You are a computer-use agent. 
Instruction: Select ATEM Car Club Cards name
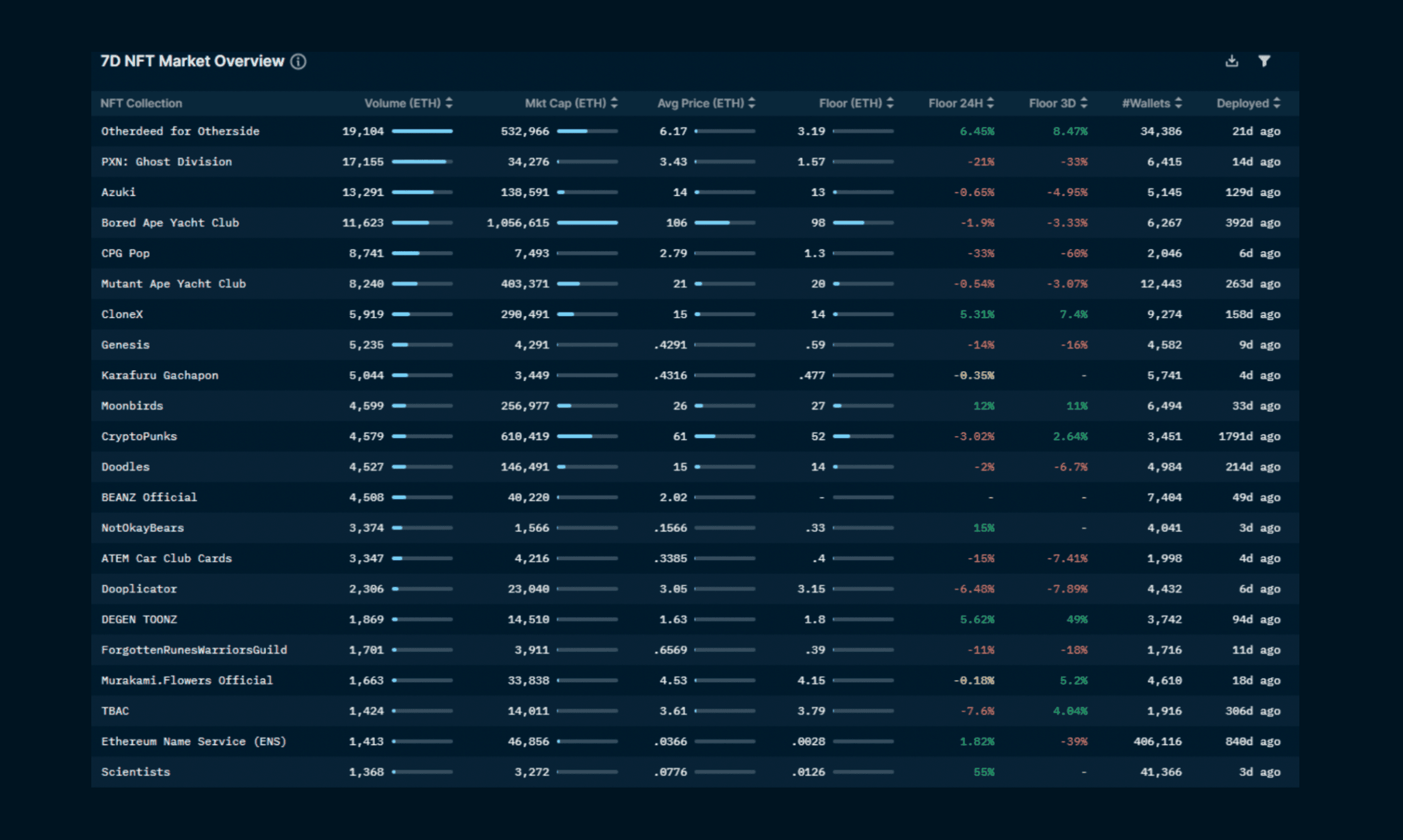point(167,559)
